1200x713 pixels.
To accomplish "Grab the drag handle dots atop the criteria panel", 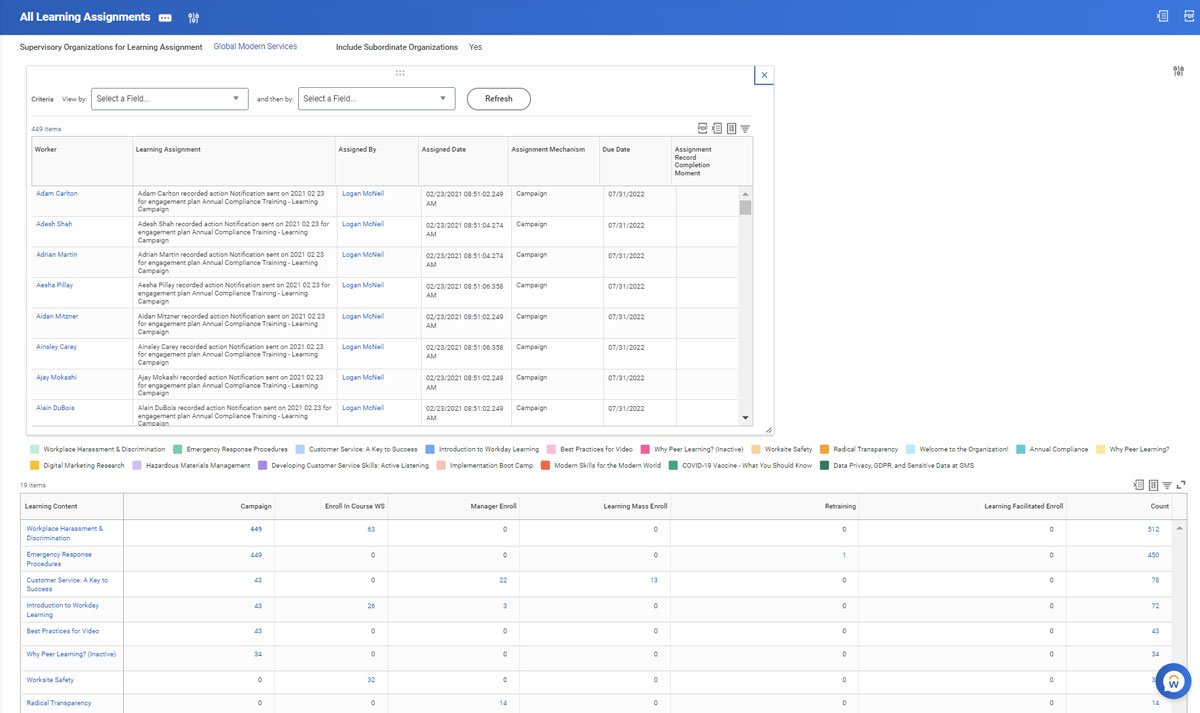I will [x=400, y=73].
